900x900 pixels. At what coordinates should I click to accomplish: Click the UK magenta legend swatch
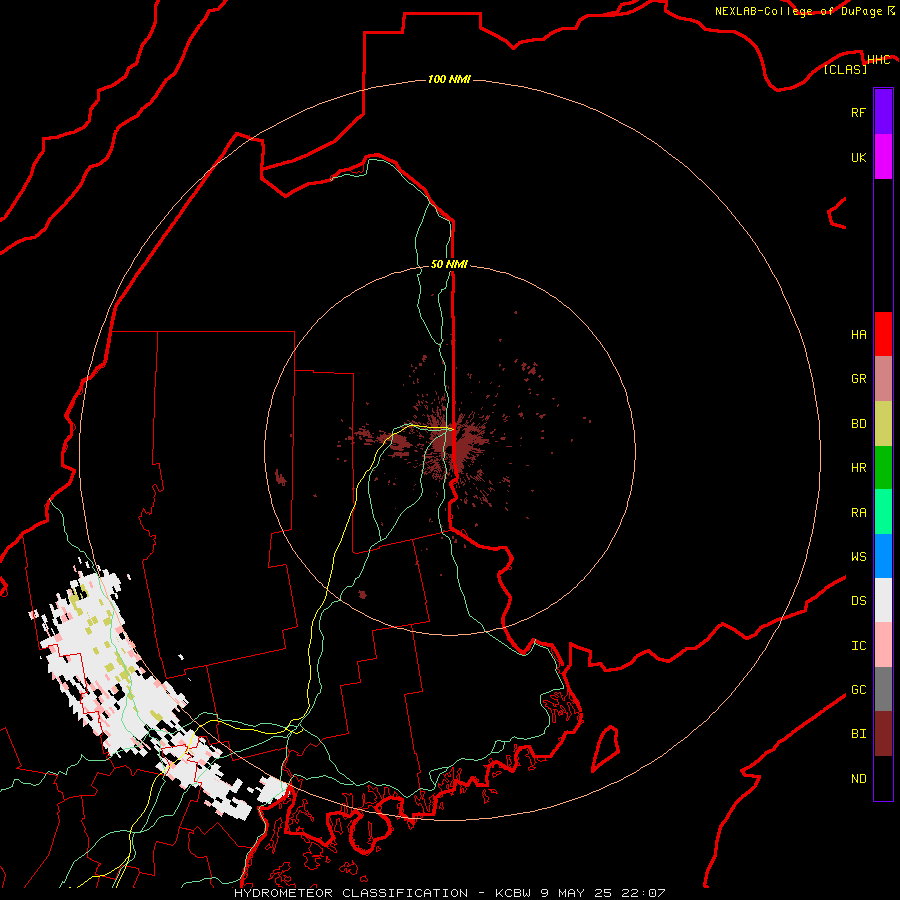pyautogui.click(x=883, y=157)
